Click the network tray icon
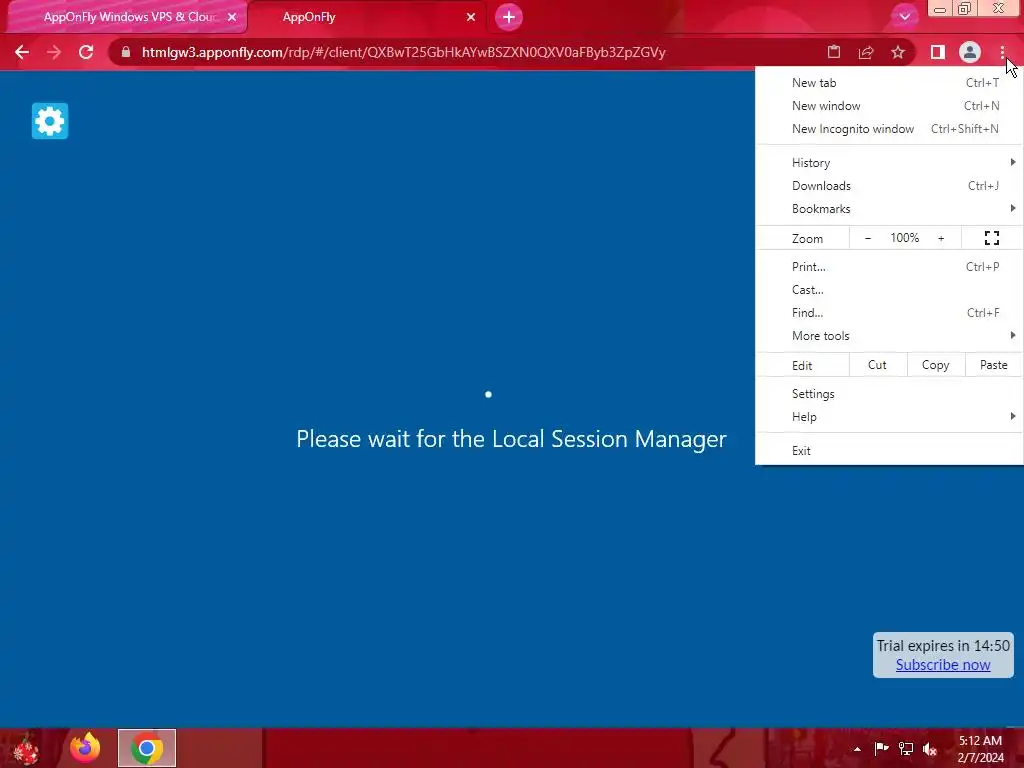 [x=906, y=748]
